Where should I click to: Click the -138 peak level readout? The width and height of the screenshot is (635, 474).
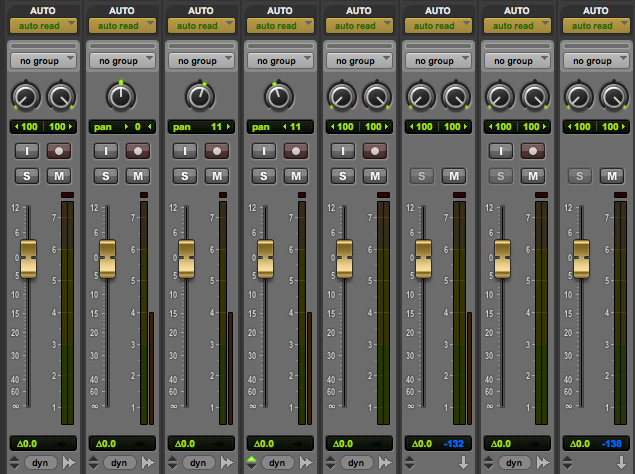point(612,444)
